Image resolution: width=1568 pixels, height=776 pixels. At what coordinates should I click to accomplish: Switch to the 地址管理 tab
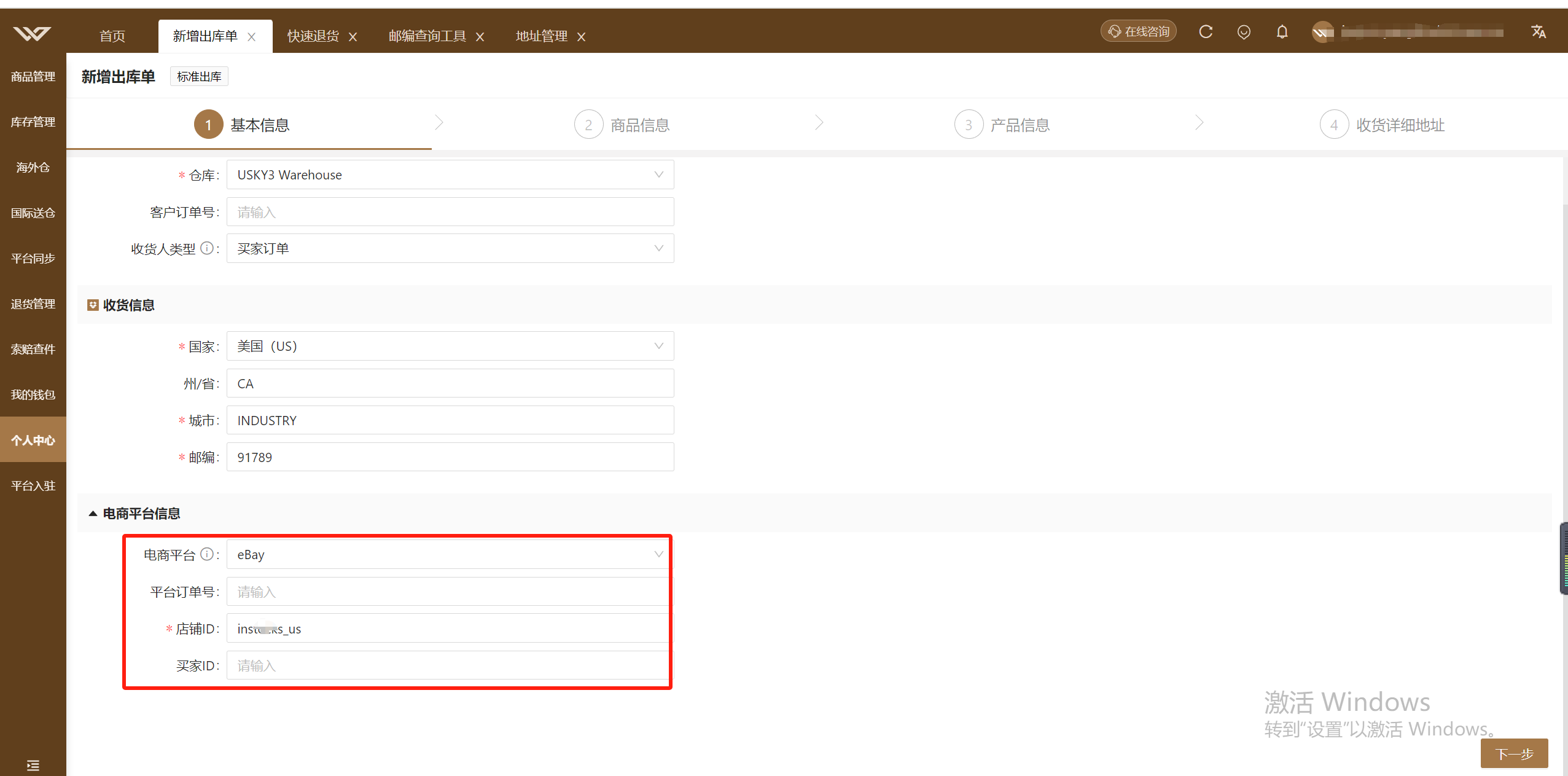coord(542,36)
